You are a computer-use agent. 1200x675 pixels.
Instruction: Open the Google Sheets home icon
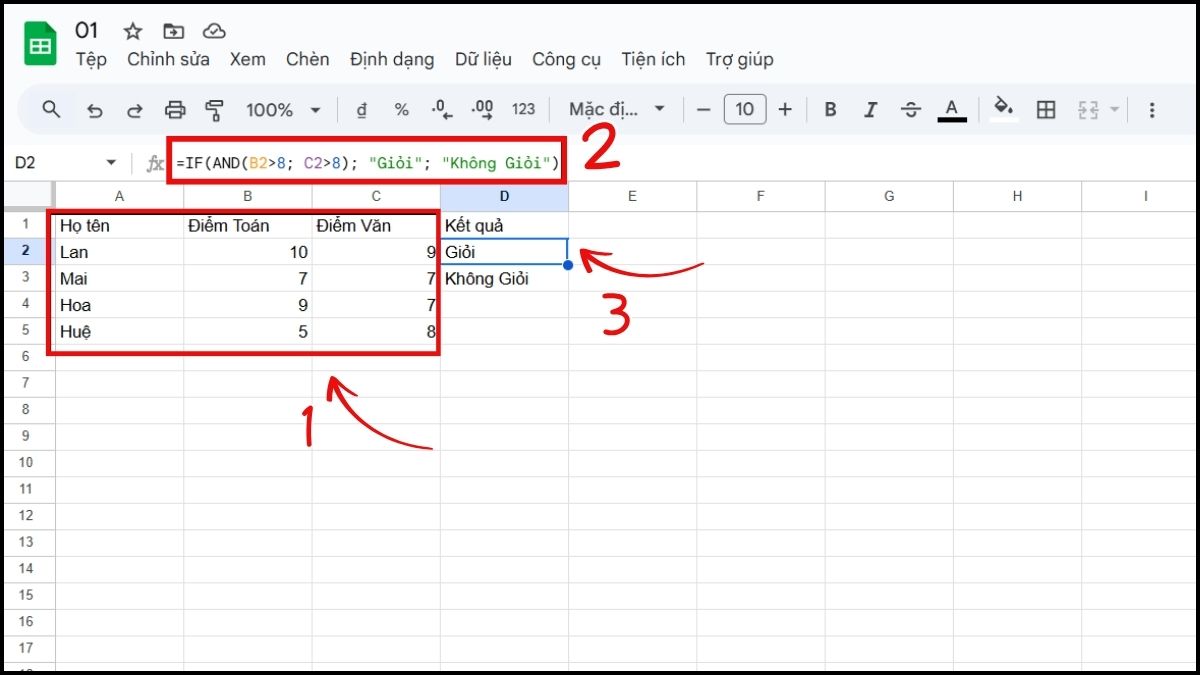[x=41, y=45]
